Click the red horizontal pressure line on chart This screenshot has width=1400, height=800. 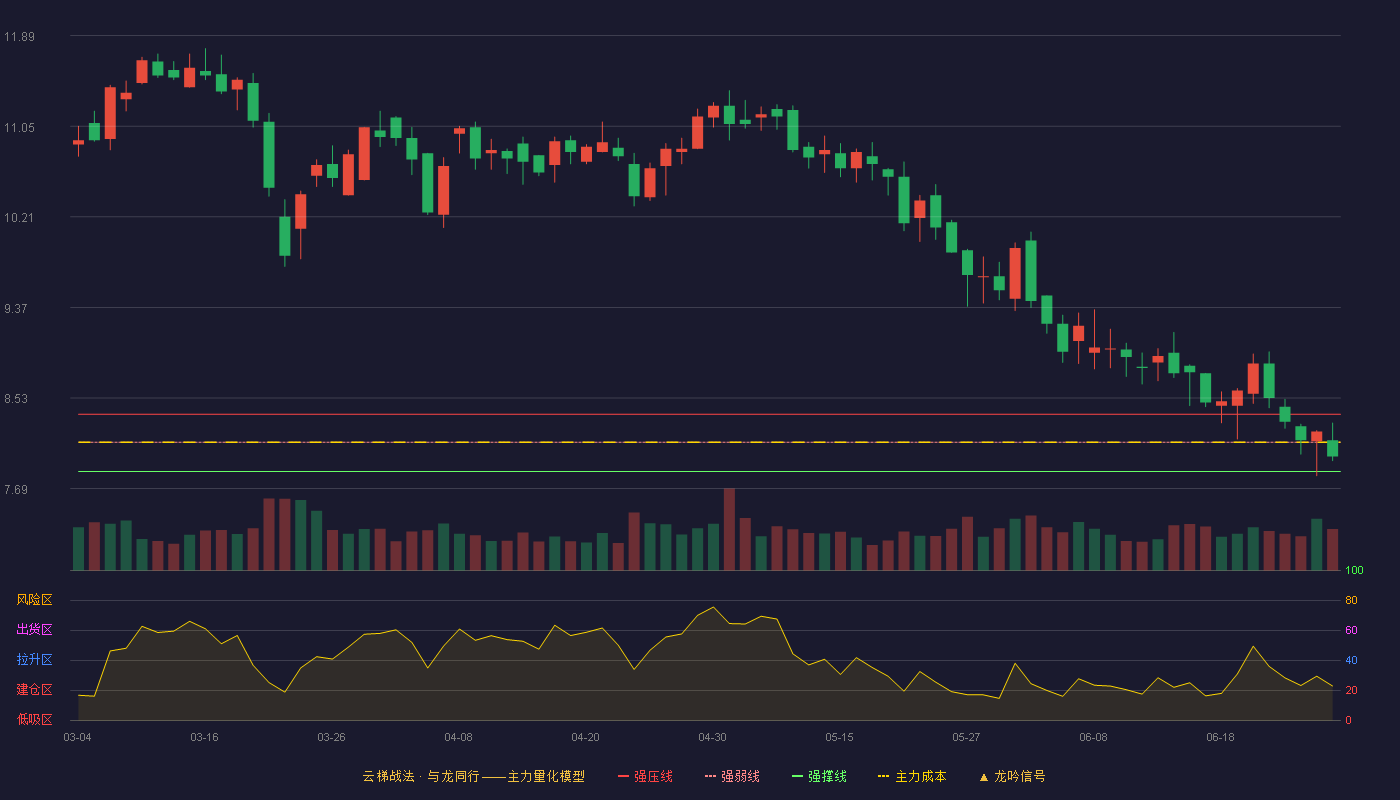(x=709, y=414)
